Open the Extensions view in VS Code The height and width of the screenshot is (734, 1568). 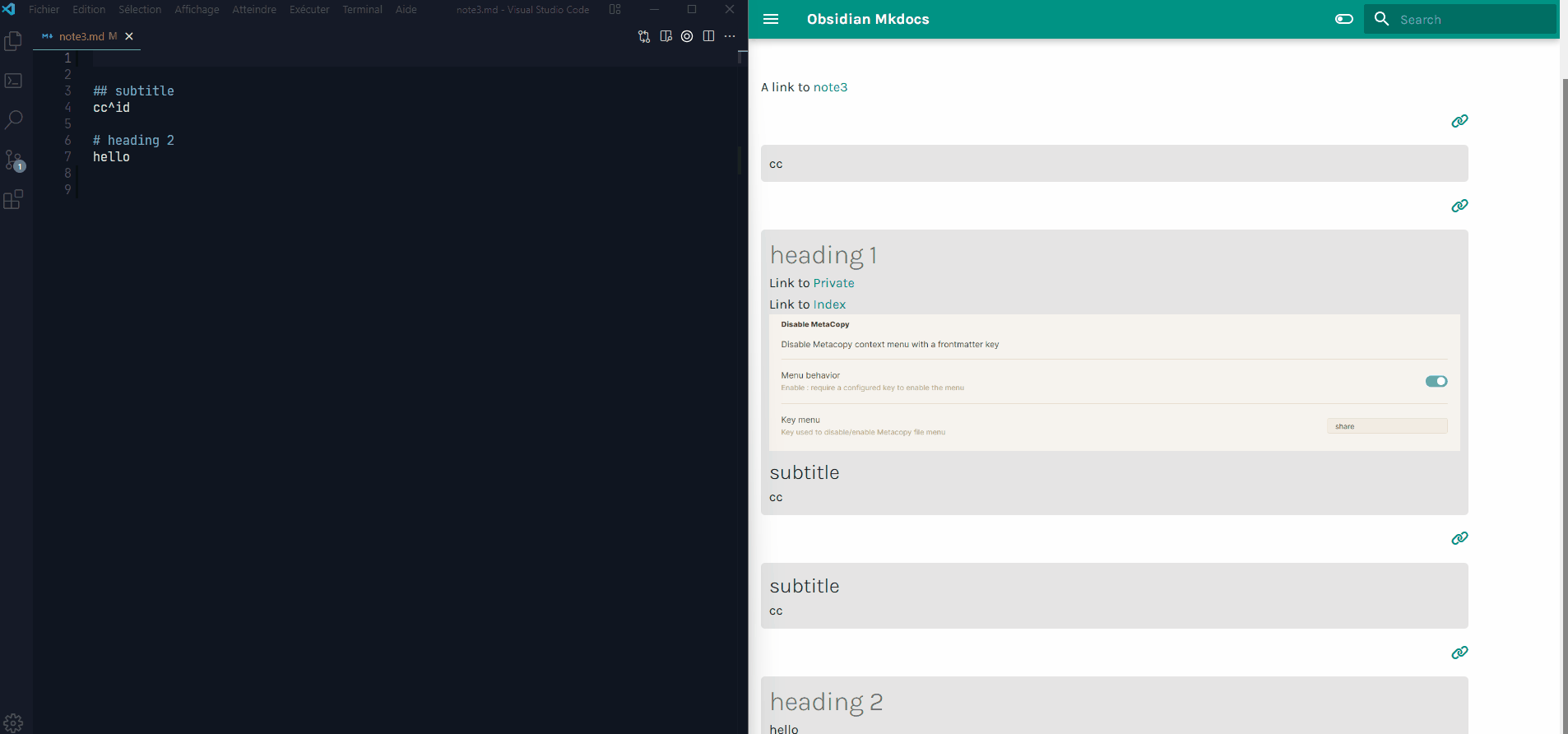coord(13,199)
